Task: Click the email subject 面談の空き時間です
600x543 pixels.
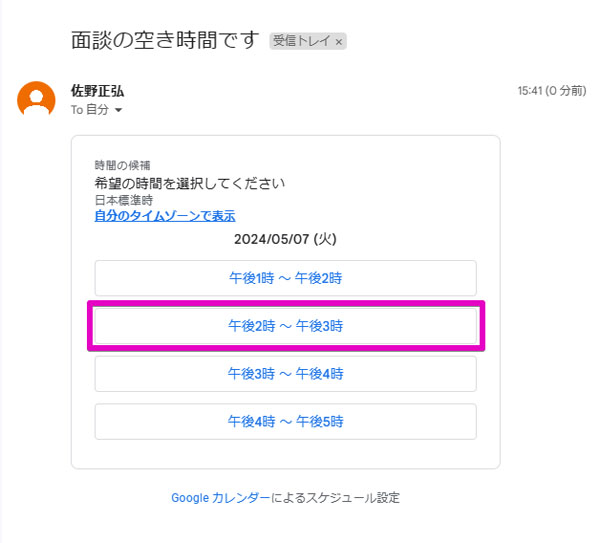Action: pyautogui.click(x=165, y=40)
